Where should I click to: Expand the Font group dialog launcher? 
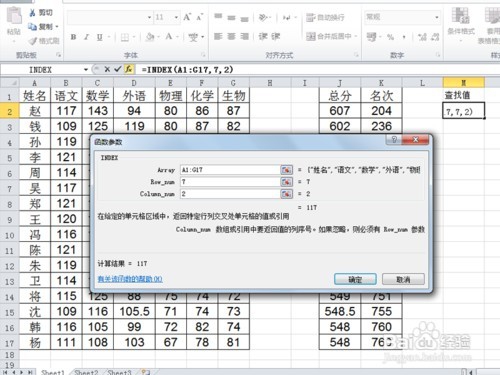click(x=203, y=55)
